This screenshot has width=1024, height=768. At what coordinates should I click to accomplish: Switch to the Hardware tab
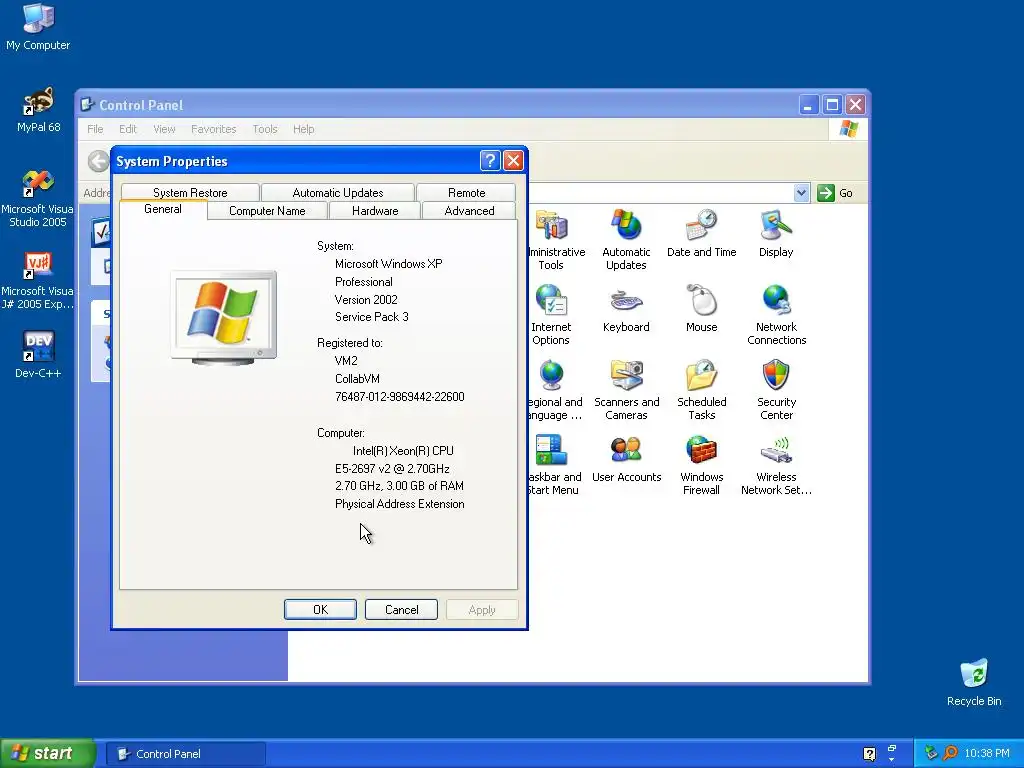coord(375,211)
